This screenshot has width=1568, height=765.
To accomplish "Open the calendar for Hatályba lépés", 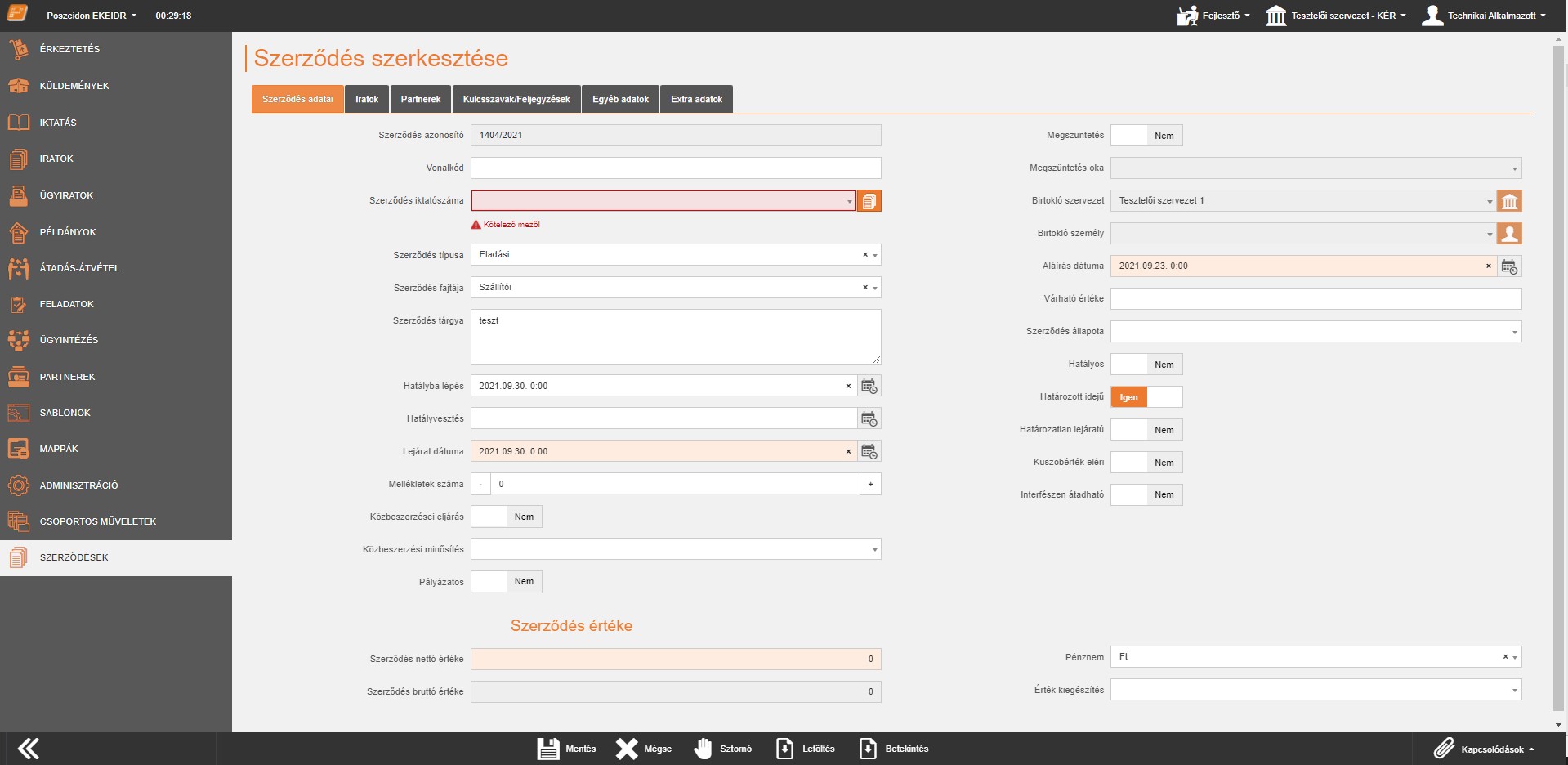I will point(869,386).
